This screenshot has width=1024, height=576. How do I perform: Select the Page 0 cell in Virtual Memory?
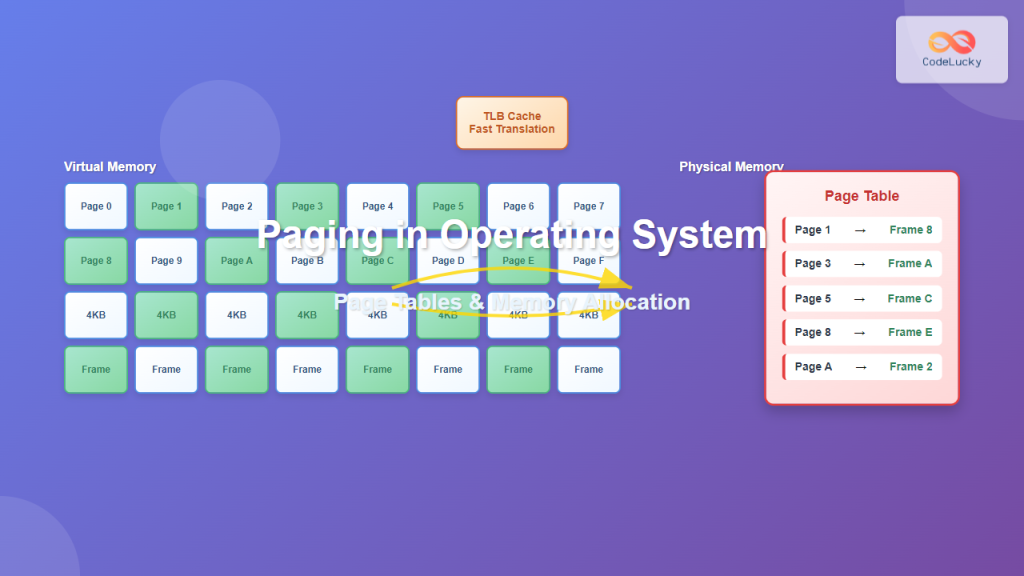(x=96, y=206)
